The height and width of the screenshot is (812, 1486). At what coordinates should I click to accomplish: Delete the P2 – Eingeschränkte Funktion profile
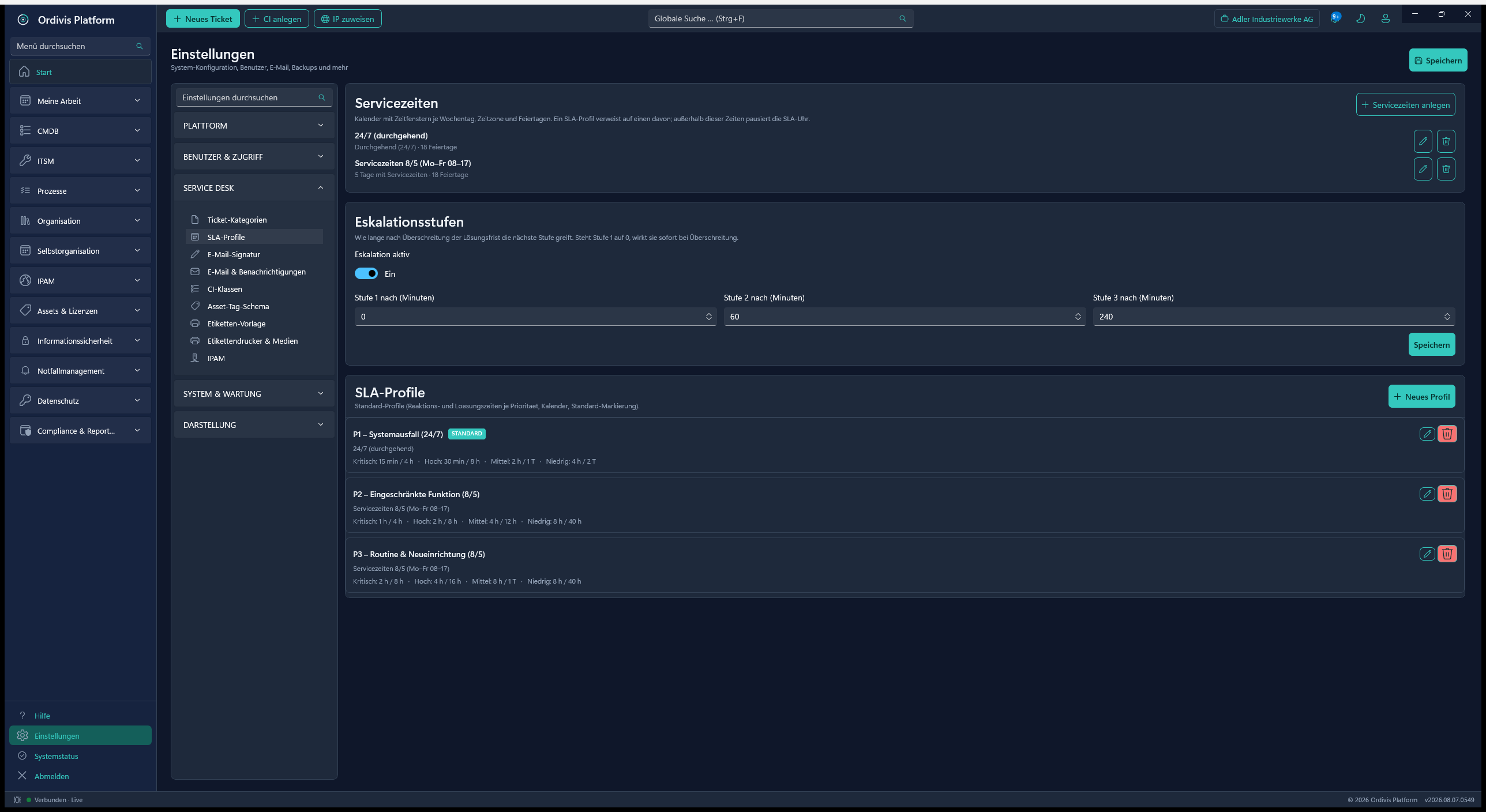1447,494
